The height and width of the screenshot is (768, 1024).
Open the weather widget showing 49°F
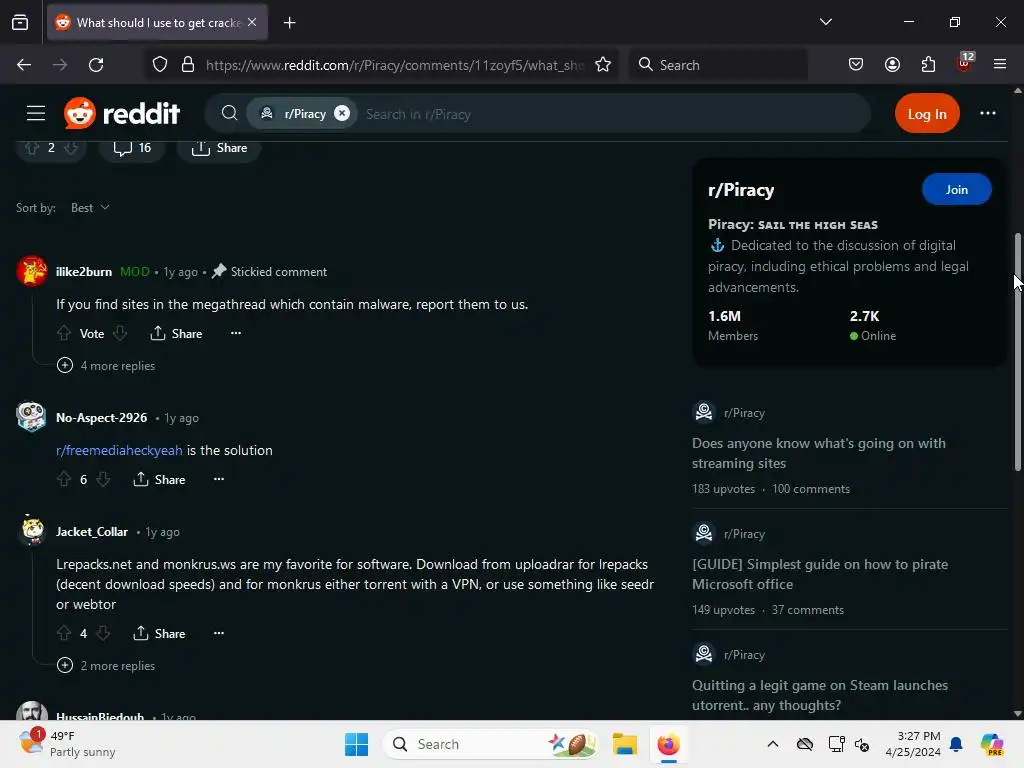[x=67, y=744]
